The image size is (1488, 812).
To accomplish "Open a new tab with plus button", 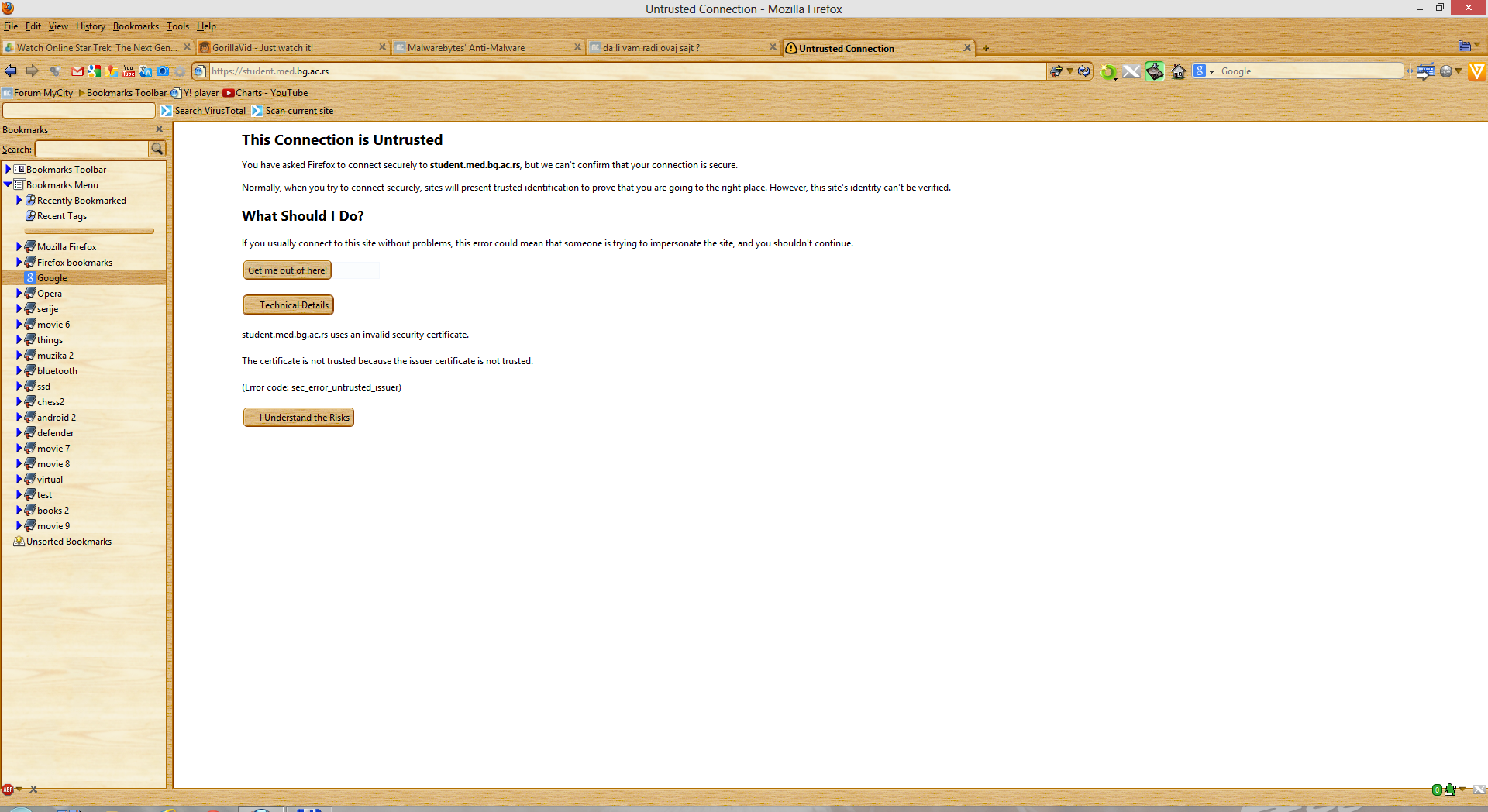I will coord(986,48).
